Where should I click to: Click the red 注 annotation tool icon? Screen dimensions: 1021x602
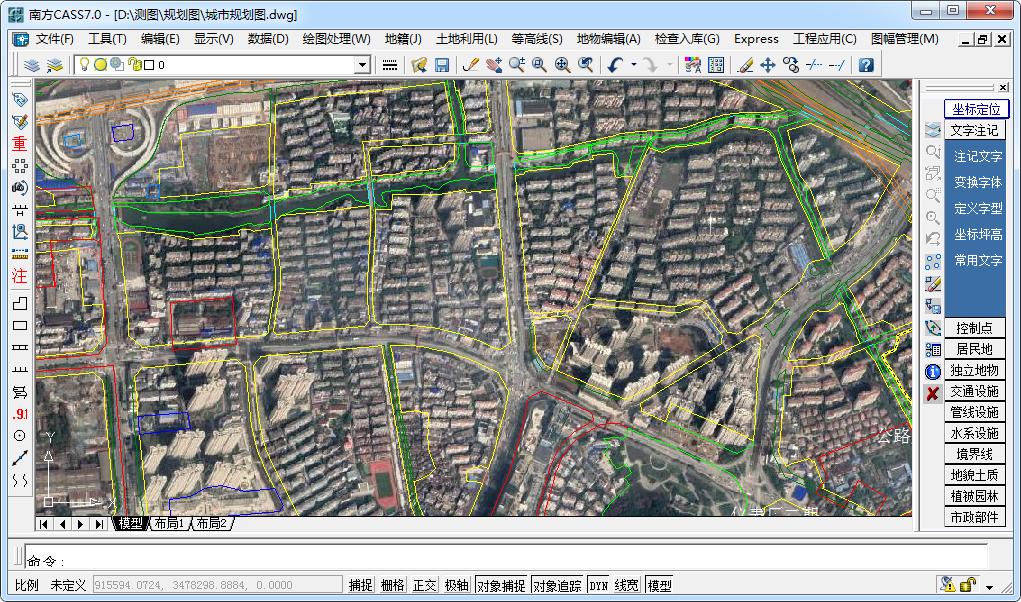tap(19, 276)
